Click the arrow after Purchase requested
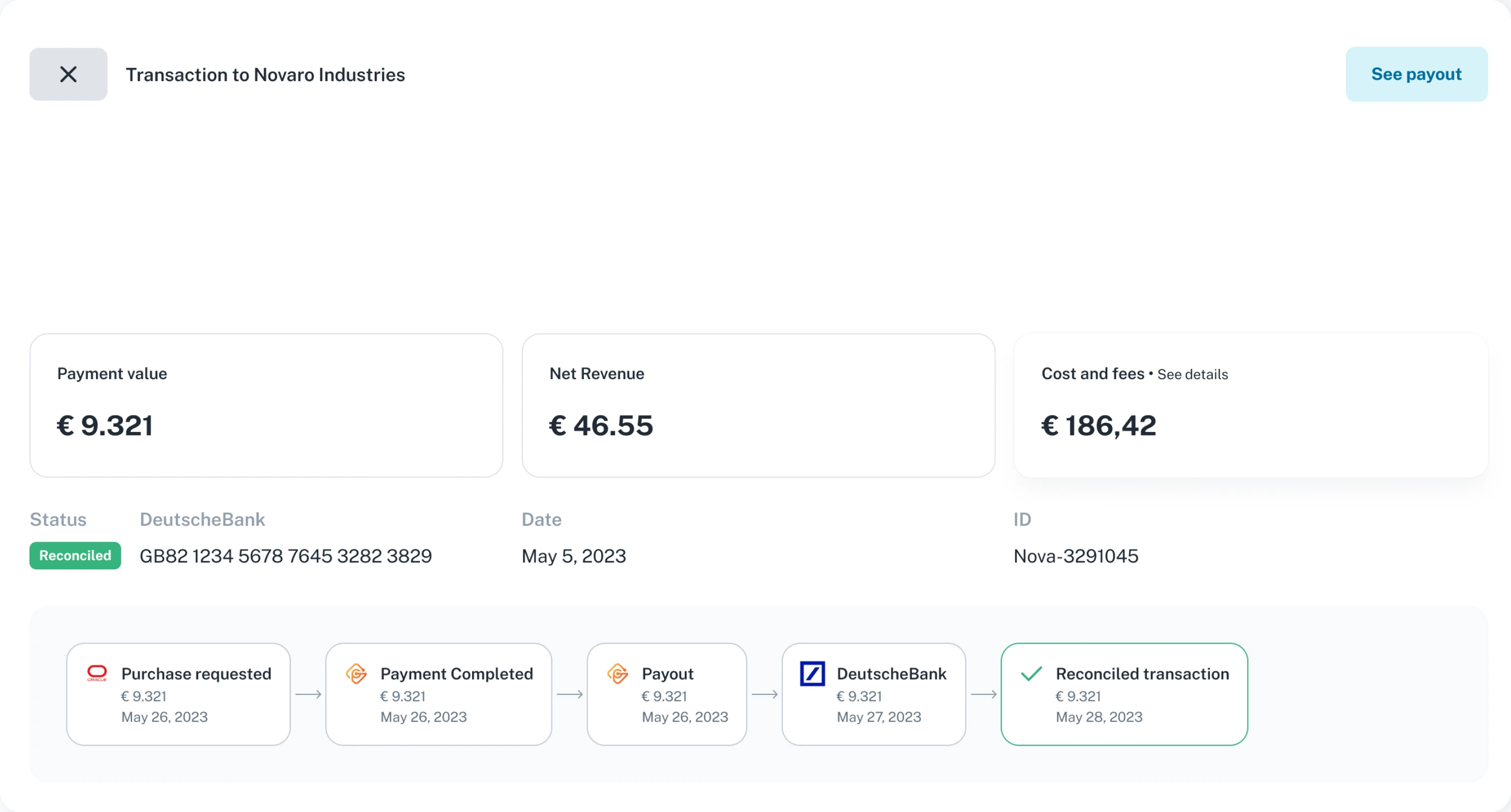1511x812 pixels. (x=309, y=694)
